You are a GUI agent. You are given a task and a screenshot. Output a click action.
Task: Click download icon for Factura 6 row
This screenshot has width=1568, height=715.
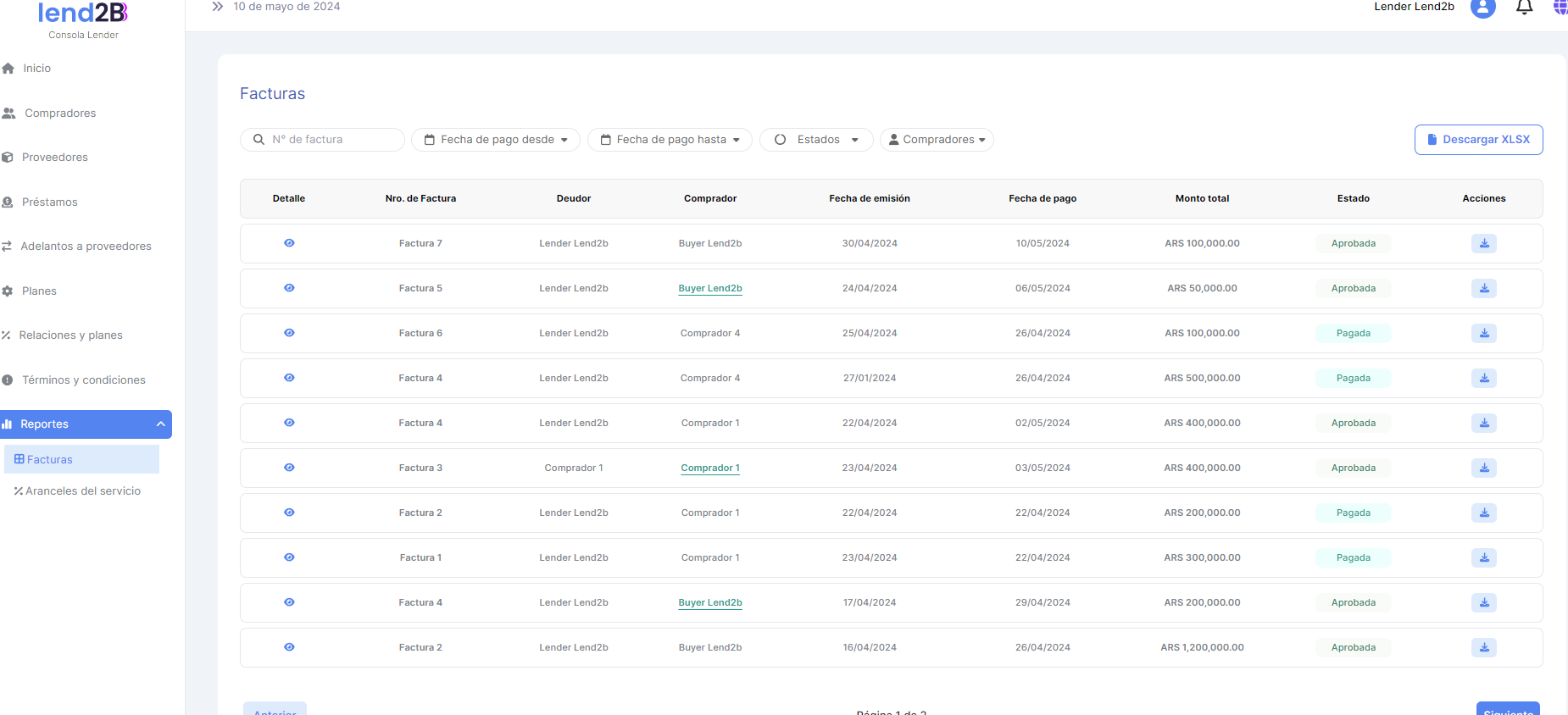[x=1483, y=334]
